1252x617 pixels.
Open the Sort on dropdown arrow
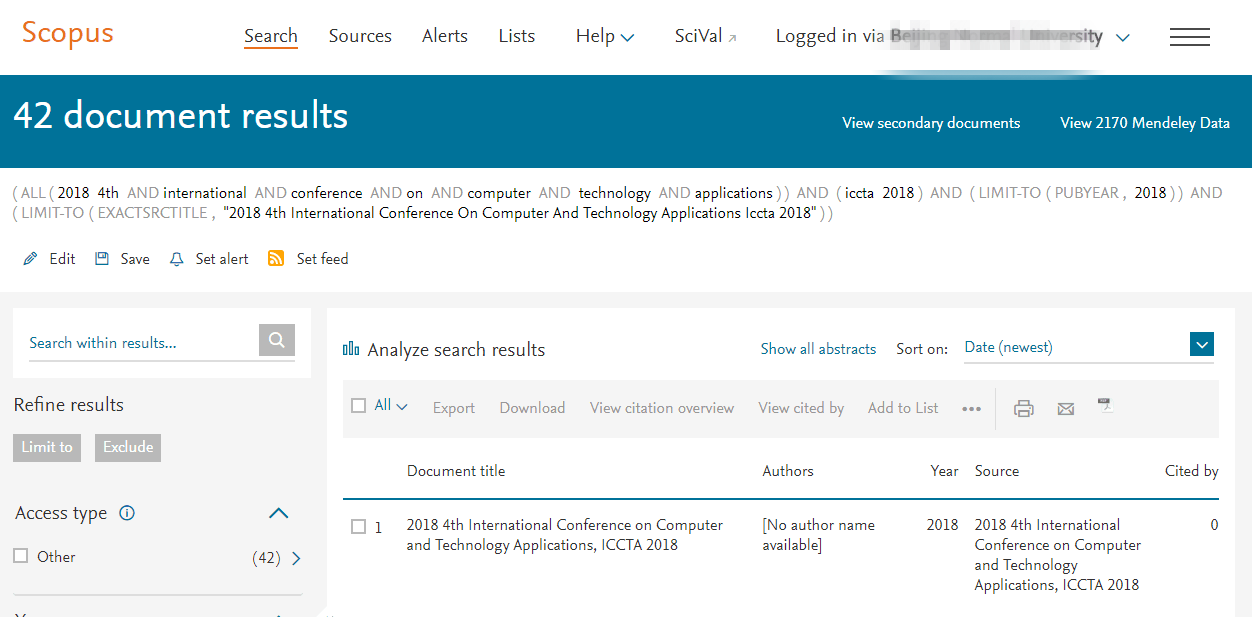coord(1202,345)
